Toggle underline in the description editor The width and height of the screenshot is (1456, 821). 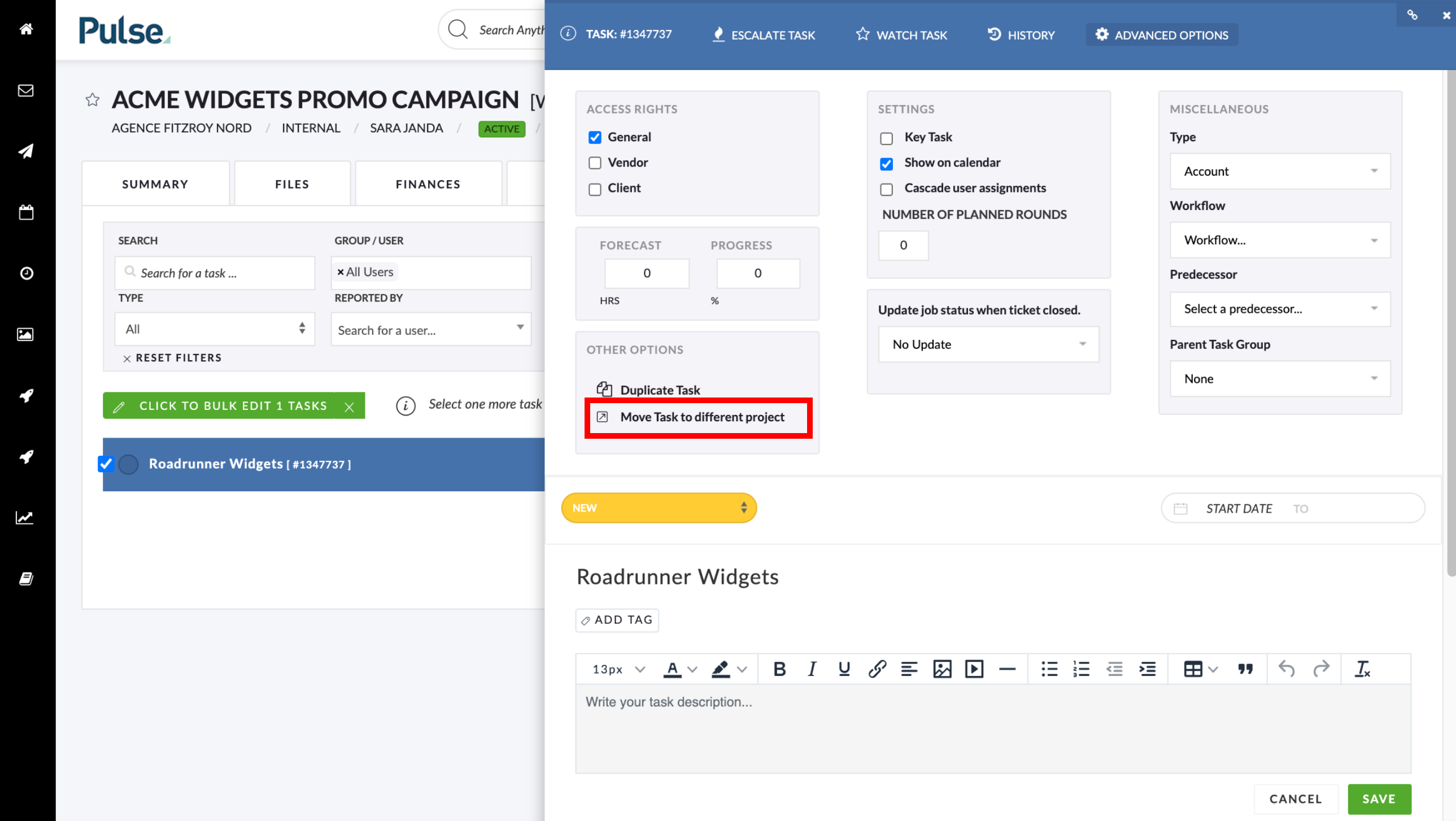point(844,669)
